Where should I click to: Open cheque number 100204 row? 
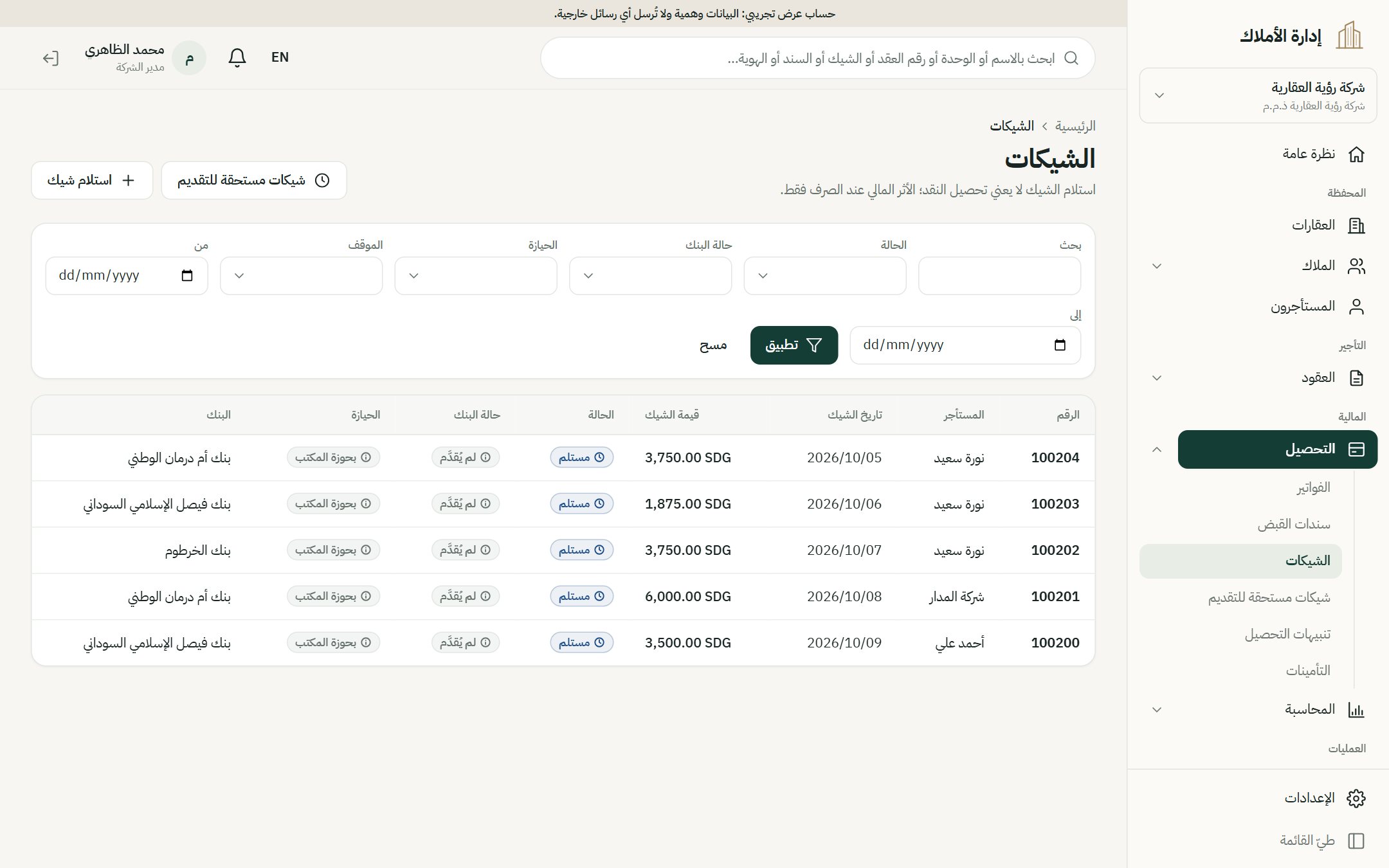pyautogui.click(x=563, y=458)
